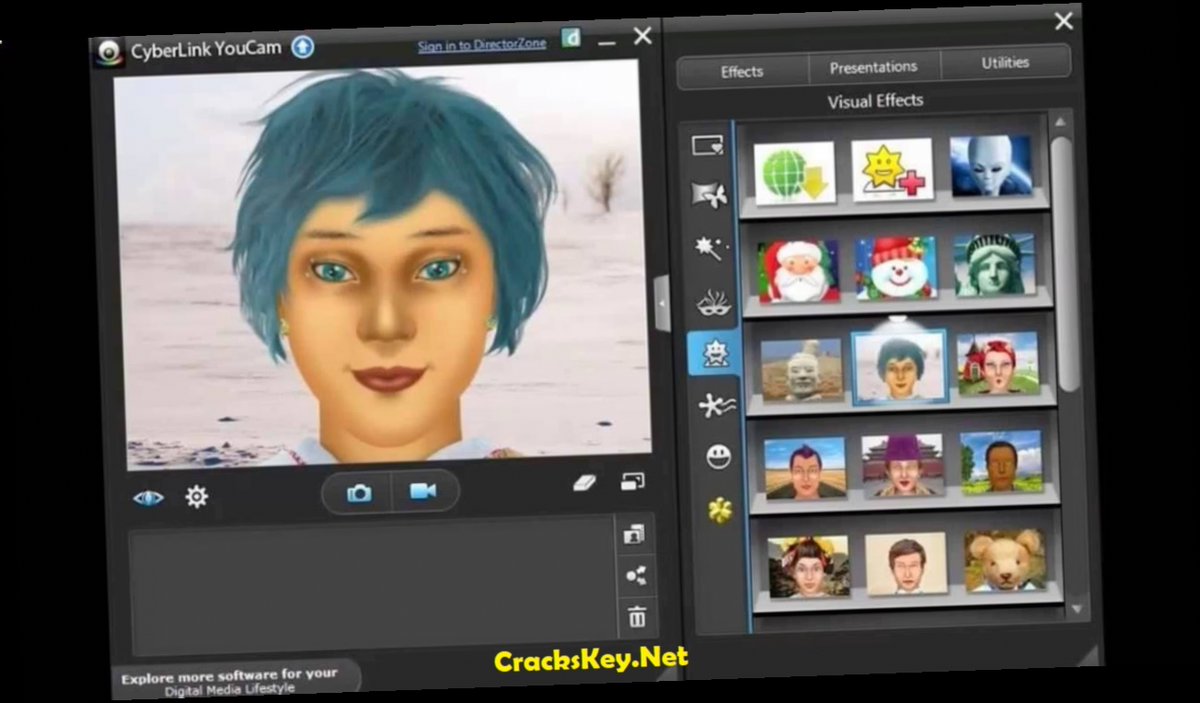Choose the selected blue-haired avatar thumbnail

click(899, 367)
